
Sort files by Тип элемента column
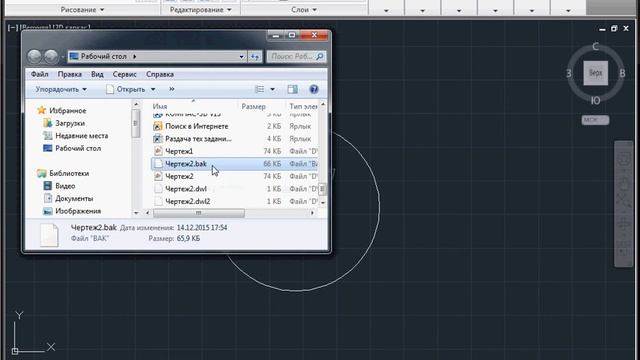click(x=302, y=107)
